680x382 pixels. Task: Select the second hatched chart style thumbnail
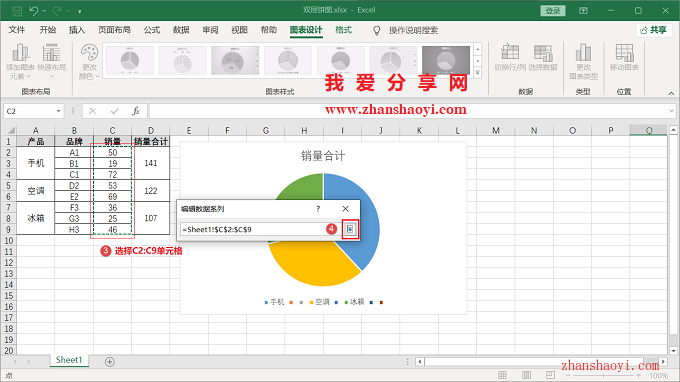tap(183, 60)
